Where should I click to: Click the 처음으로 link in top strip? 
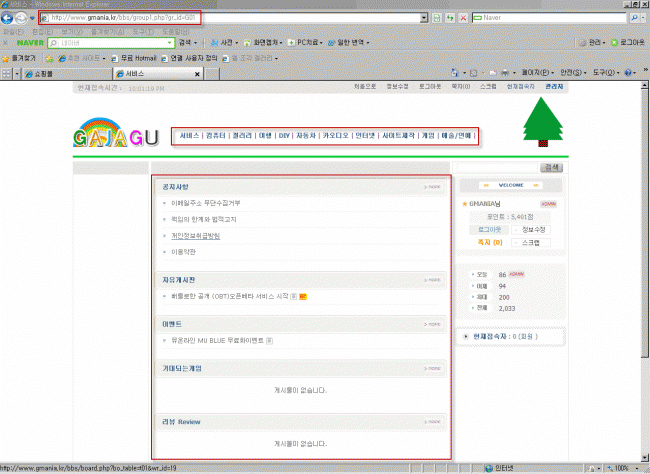[365, 86]
